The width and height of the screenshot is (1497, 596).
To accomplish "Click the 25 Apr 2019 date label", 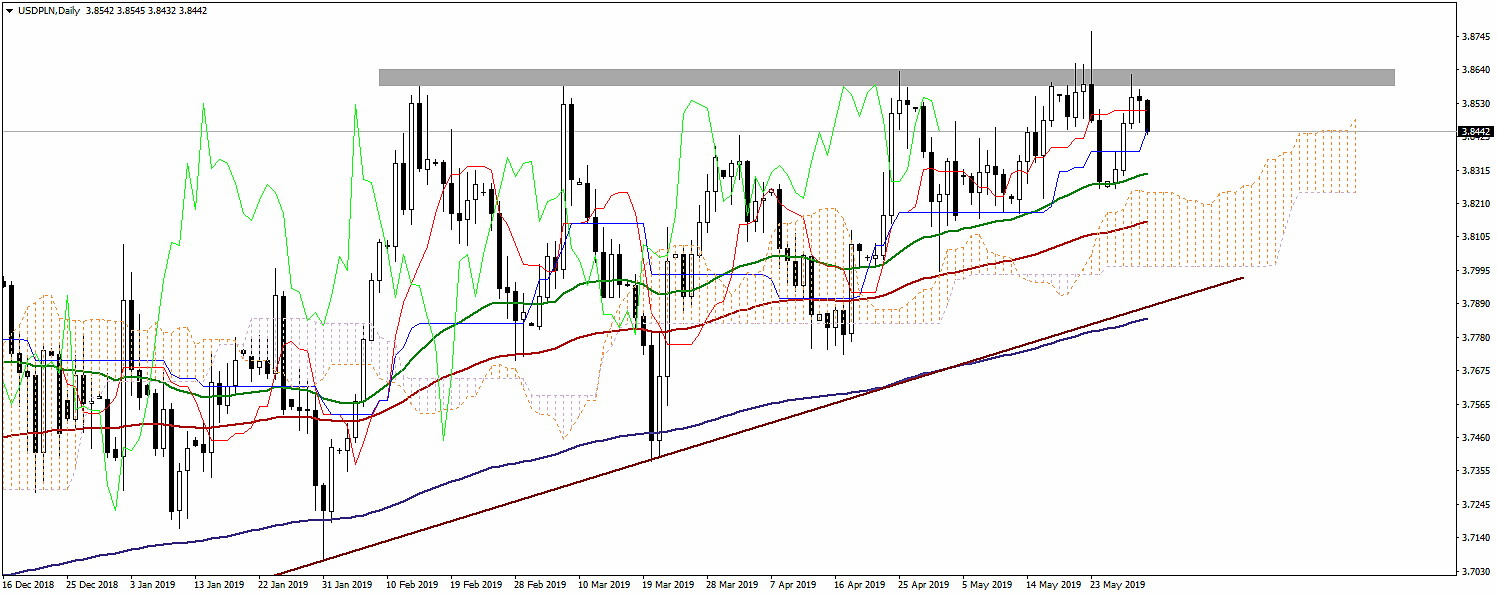I will [x=923, y=584].
